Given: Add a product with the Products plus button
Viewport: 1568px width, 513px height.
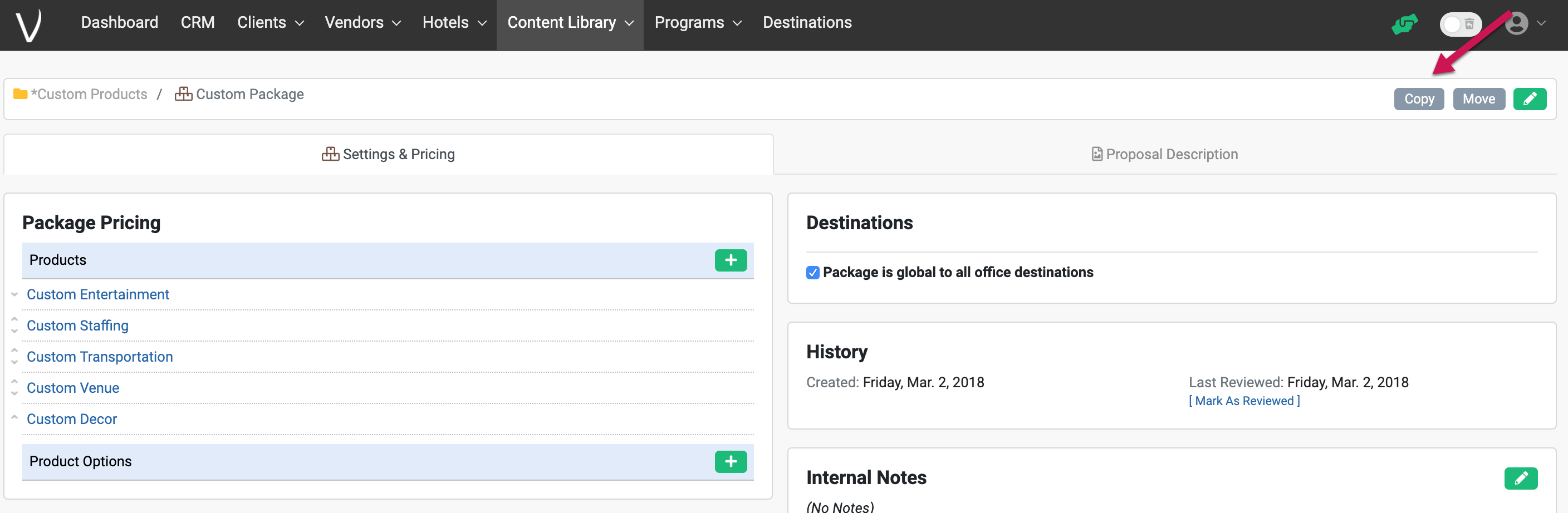Looking at the screenshot, I should click(x=731, y=260).
